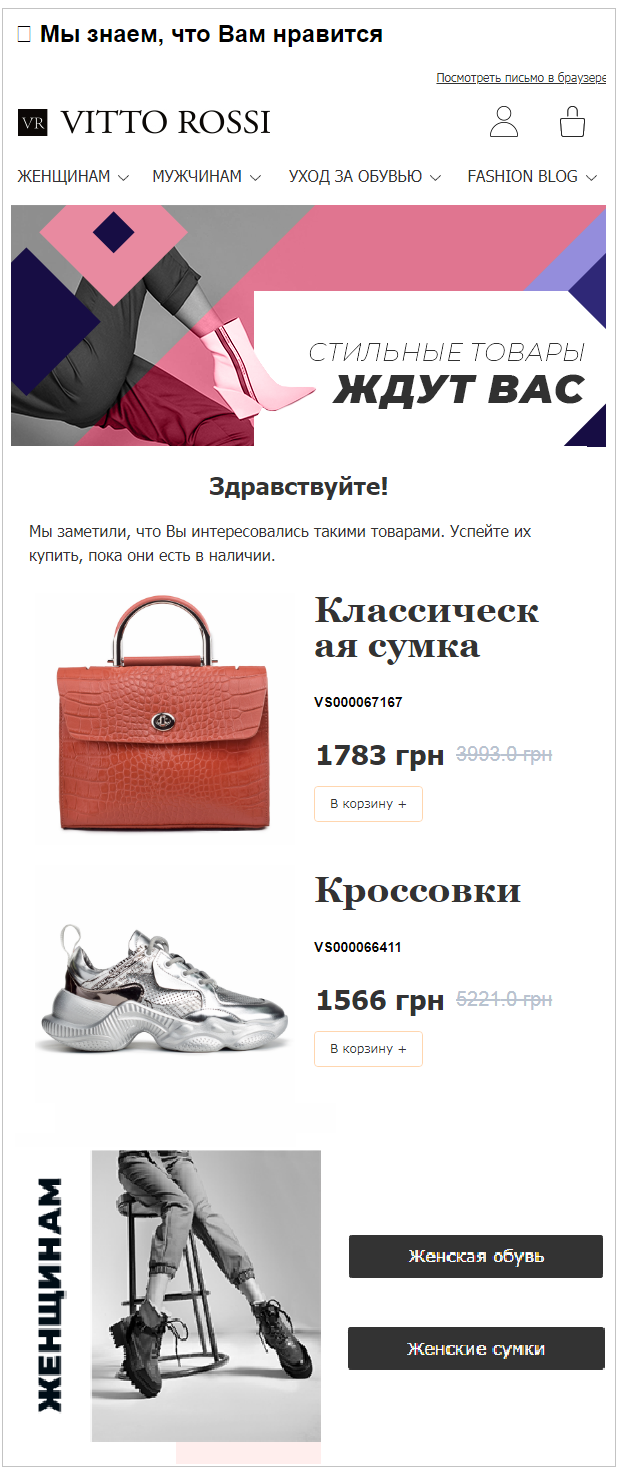Image resolution: width=620 pixels, height=1468 pixels.
Task: Click the VR logo square icon
Action: click(33, 123)
